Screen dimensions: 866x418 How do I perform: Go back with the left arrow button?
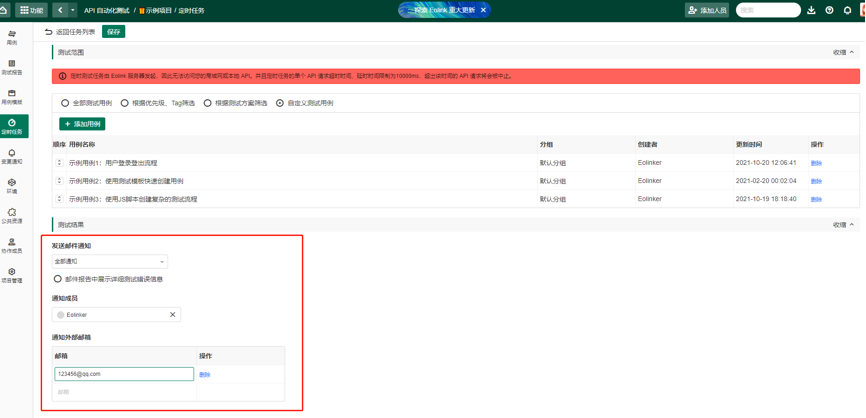click(60, 10)
